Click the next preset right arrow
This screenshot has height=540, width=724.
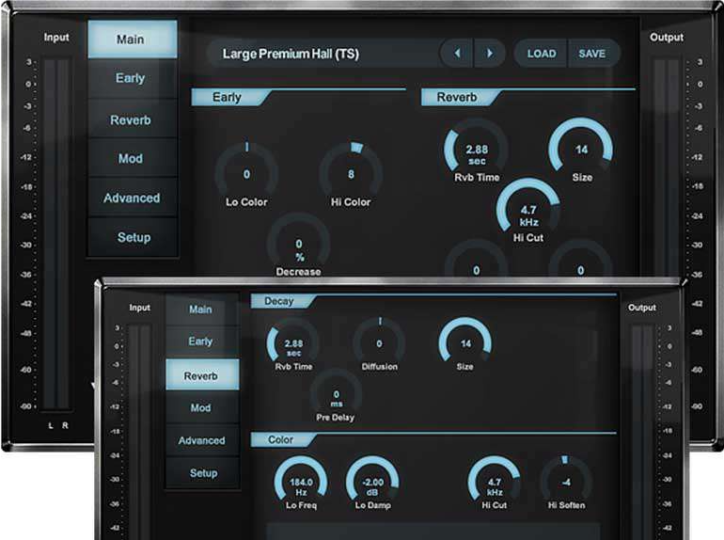[489, 53]
